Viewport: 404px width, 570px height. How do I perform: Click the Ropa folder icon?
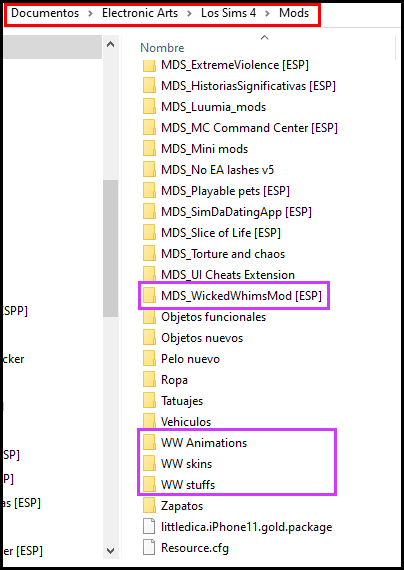tap(149, 380)
